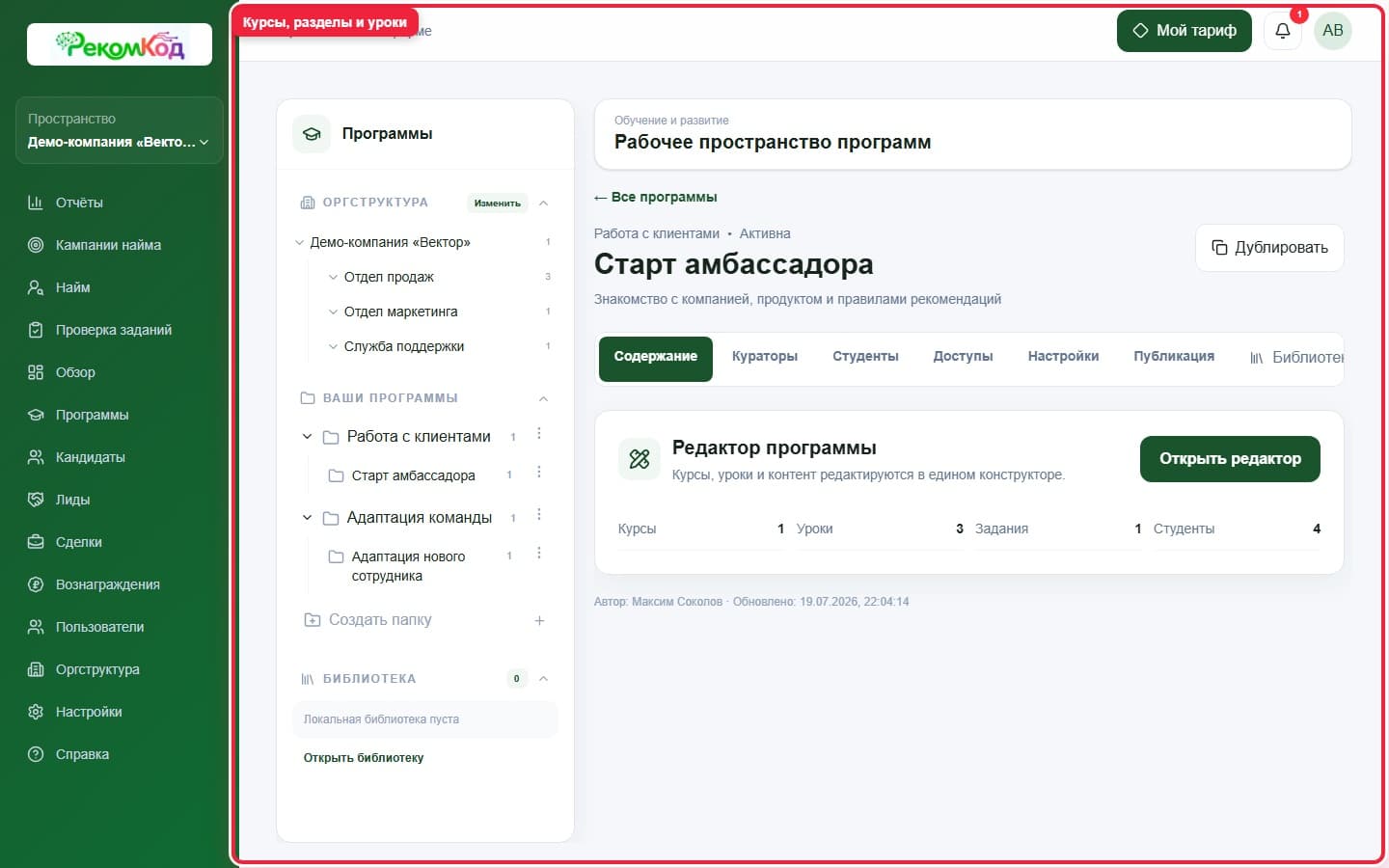
Task: Open the Настройки program tab
Action: [x=1063, y=357]
